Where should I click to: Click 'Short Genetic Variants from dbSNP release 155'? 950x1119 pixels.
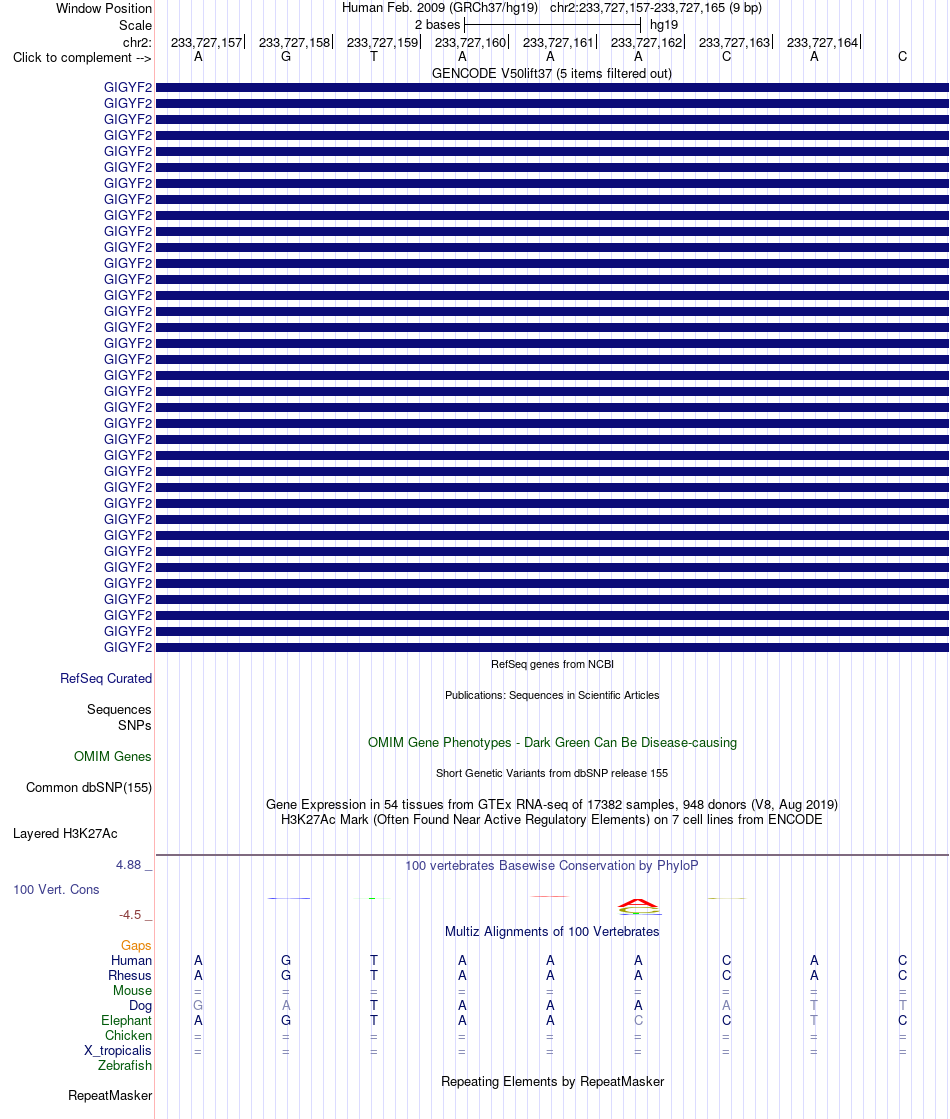552,773
